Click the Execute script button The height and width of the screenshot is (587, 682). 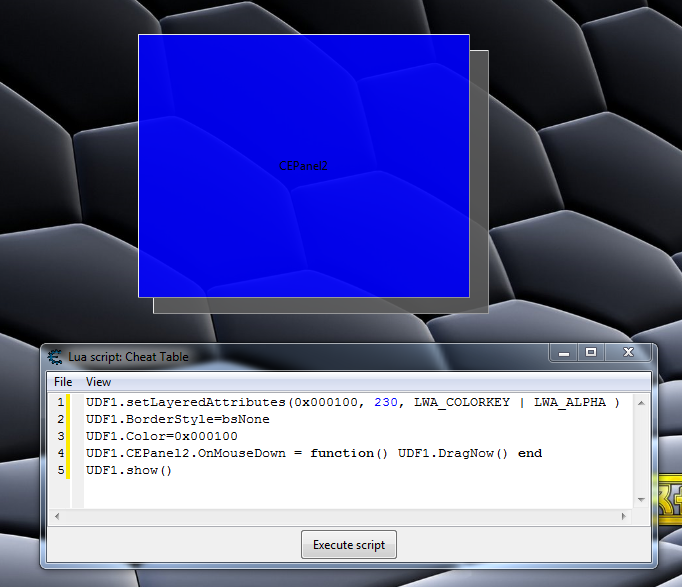point(349,544)
